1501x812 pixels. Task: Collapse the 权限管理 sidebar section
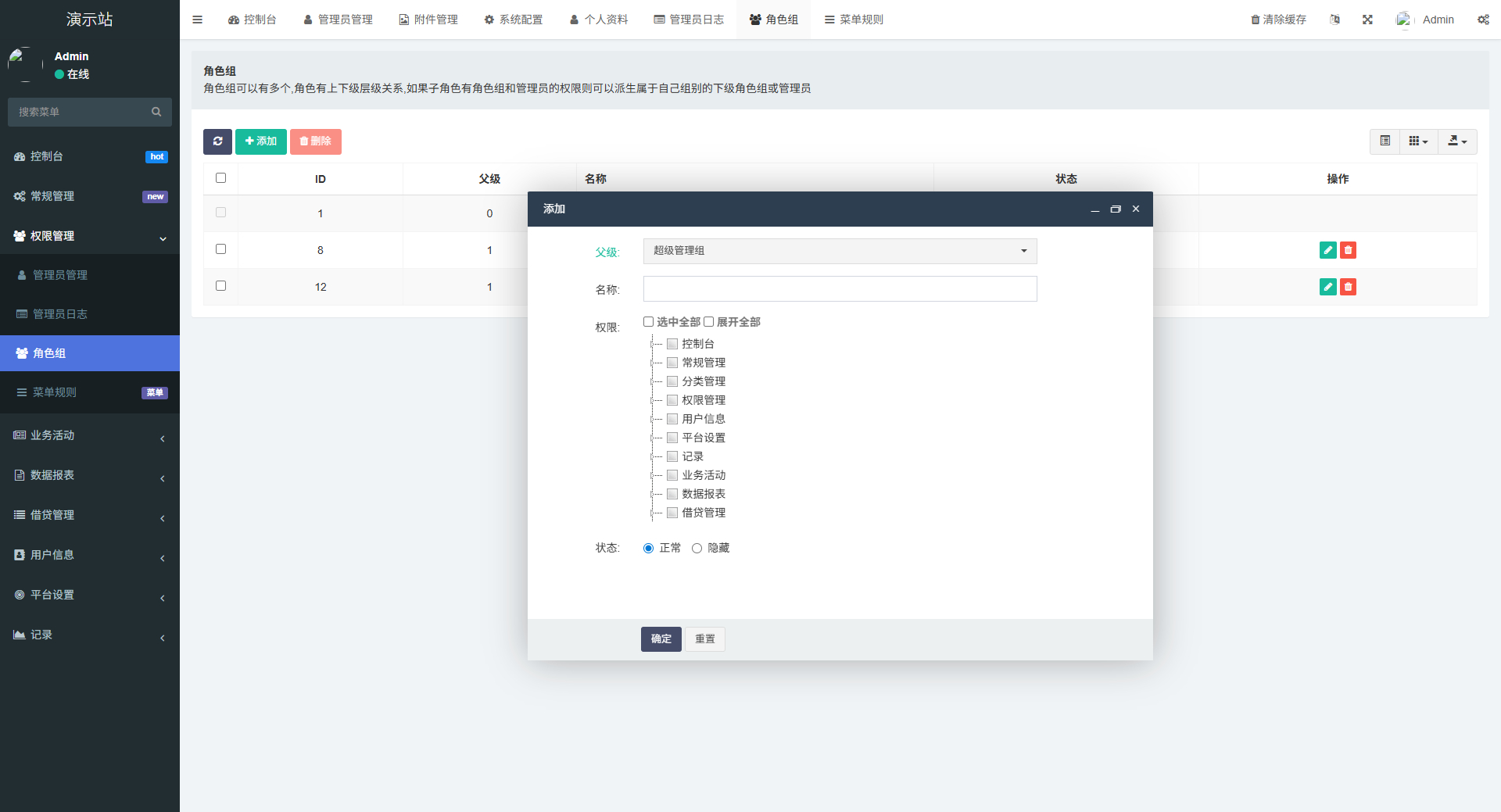(90, 236)
